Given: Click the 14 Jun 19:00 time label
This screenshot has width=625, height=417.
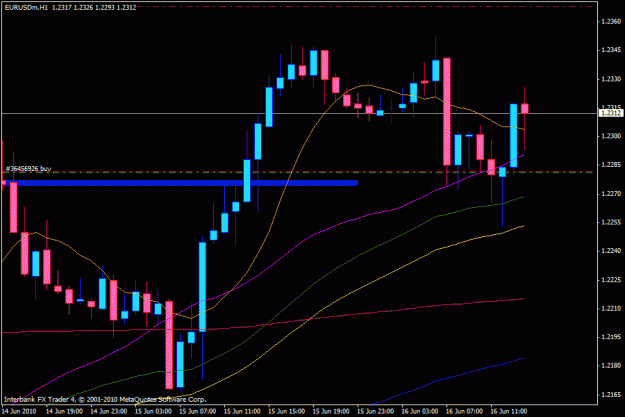Looking at the screenshot, I should (x=64, y=411).
